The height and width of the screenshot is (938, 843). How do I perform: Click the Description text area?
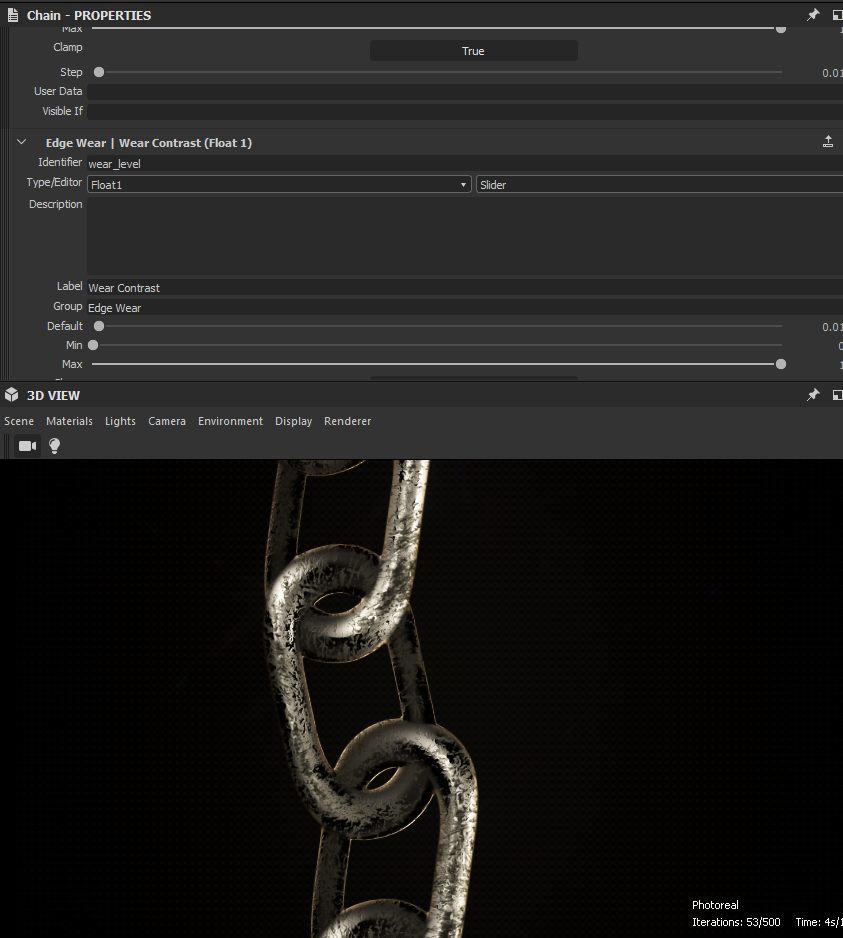coord(465,236)
